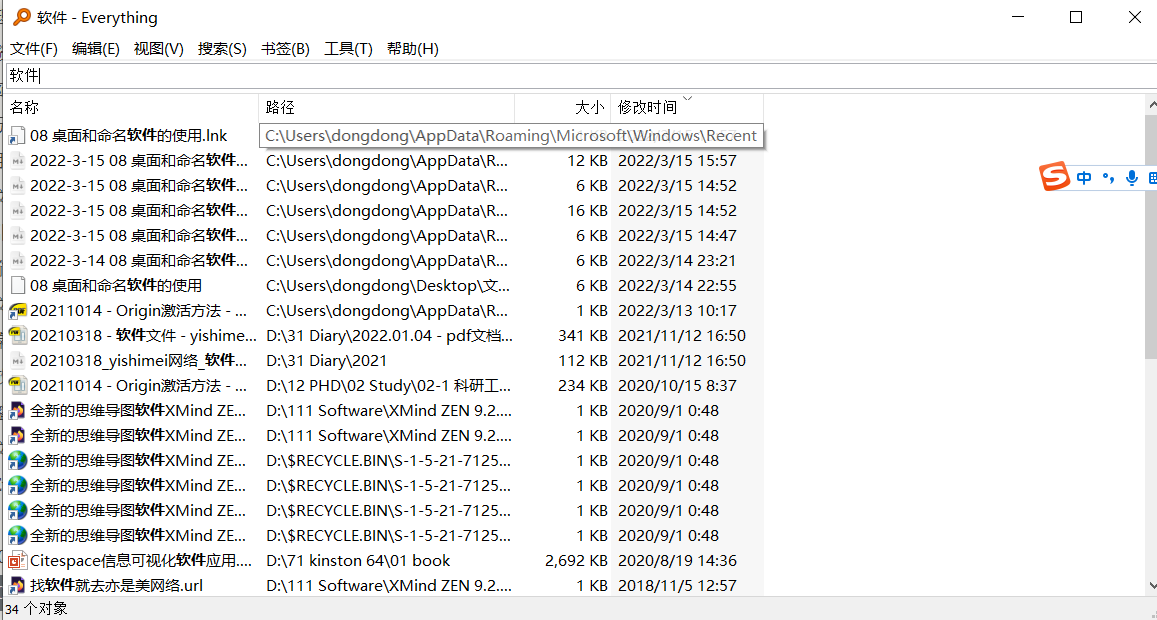Click the Citespace PowerPoint file icon
This screenshot has height=620, width=1157.
click(x=17, y=561)
